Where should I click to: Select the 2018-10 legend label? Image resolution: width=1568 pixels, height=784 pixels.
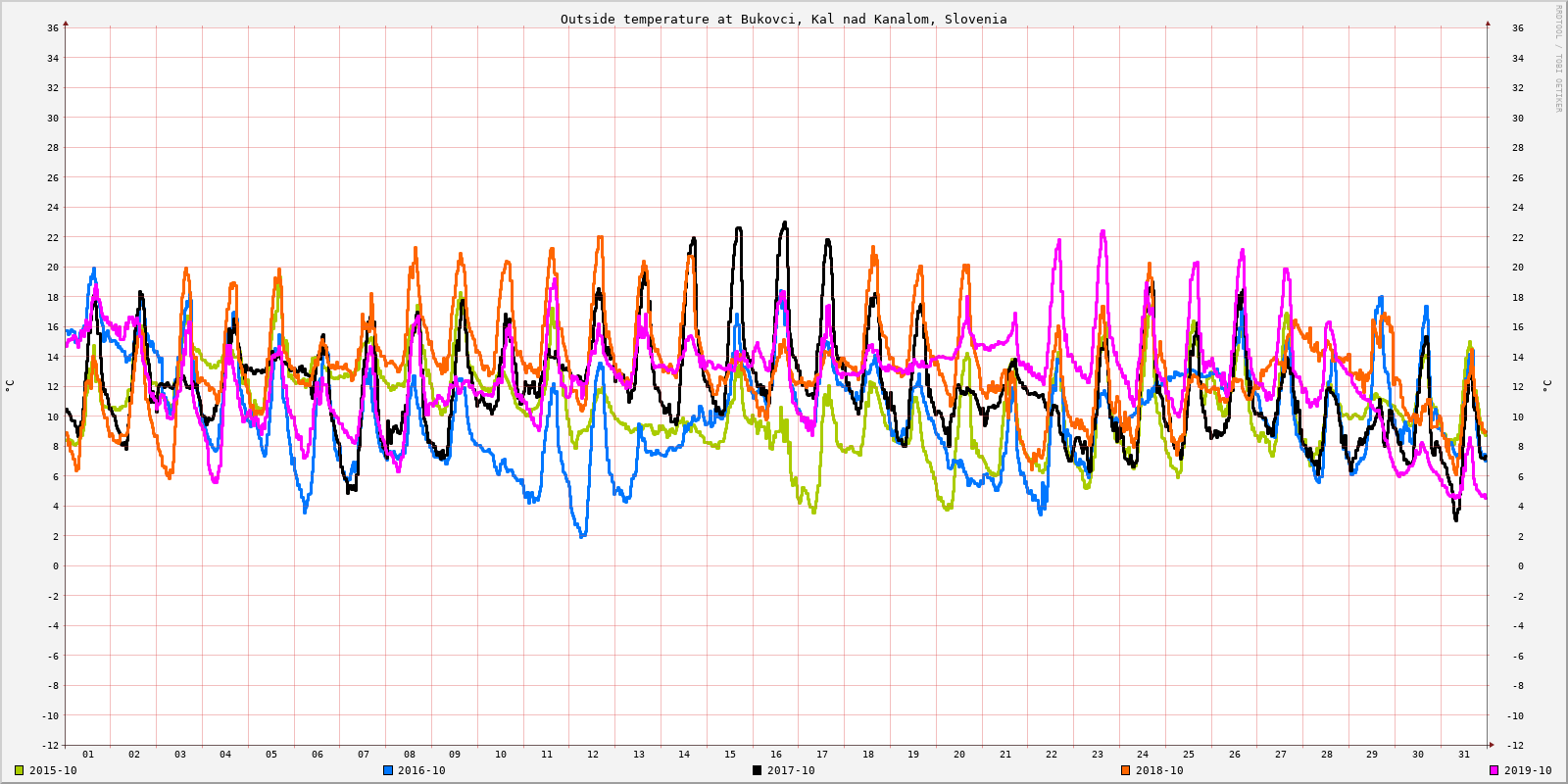[1159, 770]
